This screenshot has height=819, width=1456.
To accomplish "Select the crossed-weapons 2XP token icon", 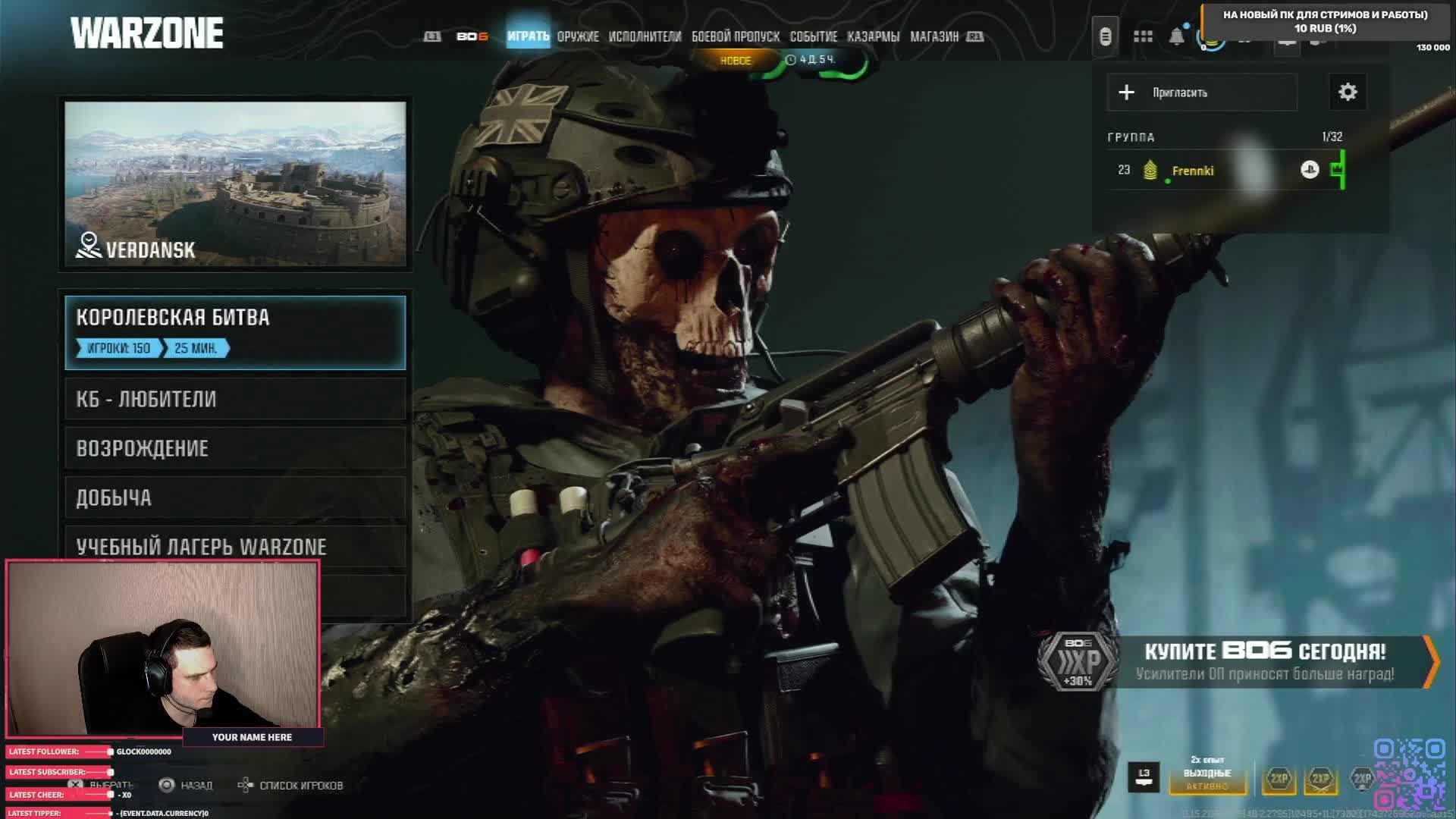I will 1320,779.
